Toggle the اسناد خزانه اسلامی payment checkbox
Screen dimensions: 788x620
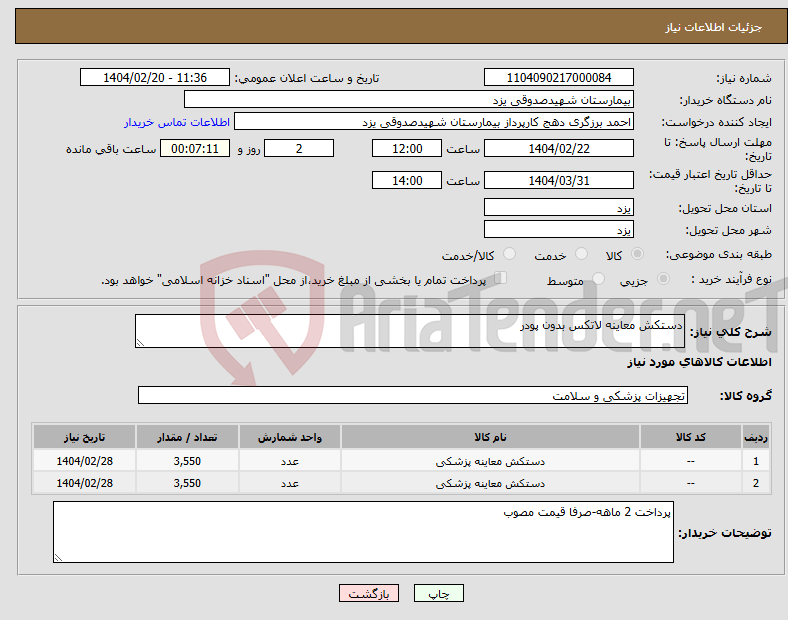click(x=501, y=278)
